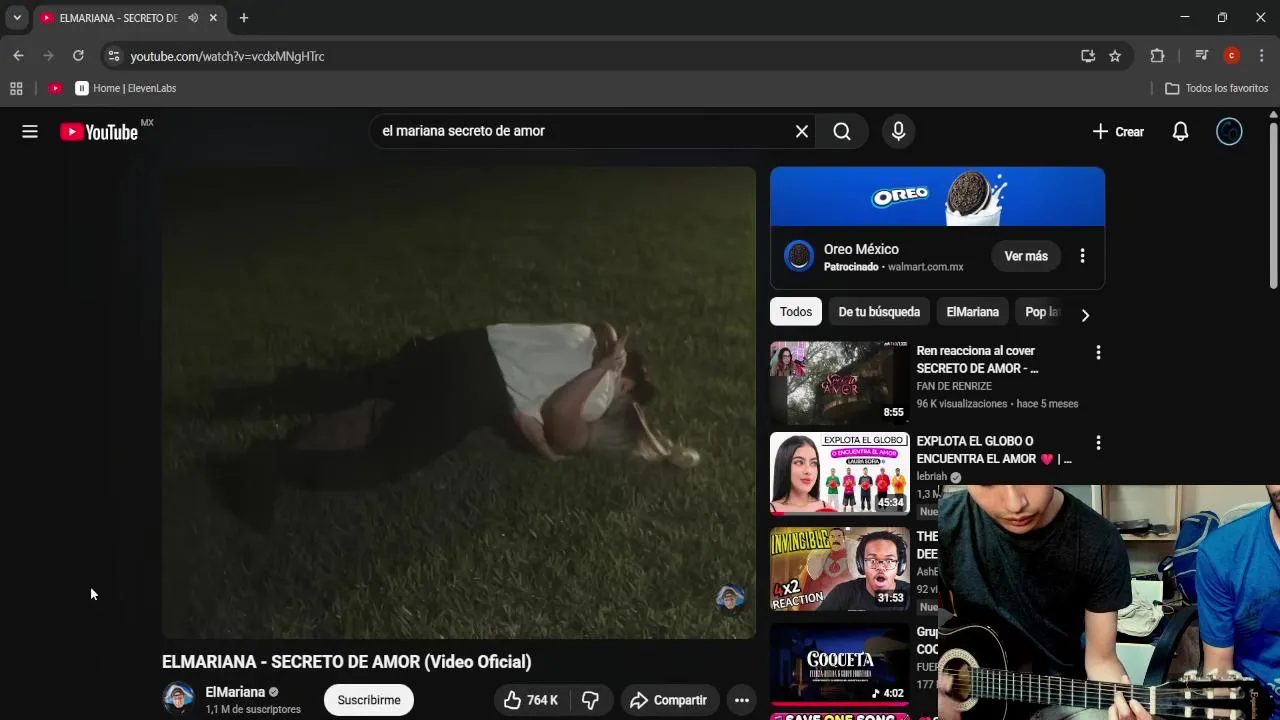Viewport: 1280px width, 720px height.
Task: Select the Todos filter chip
Action: click(796, 312)
